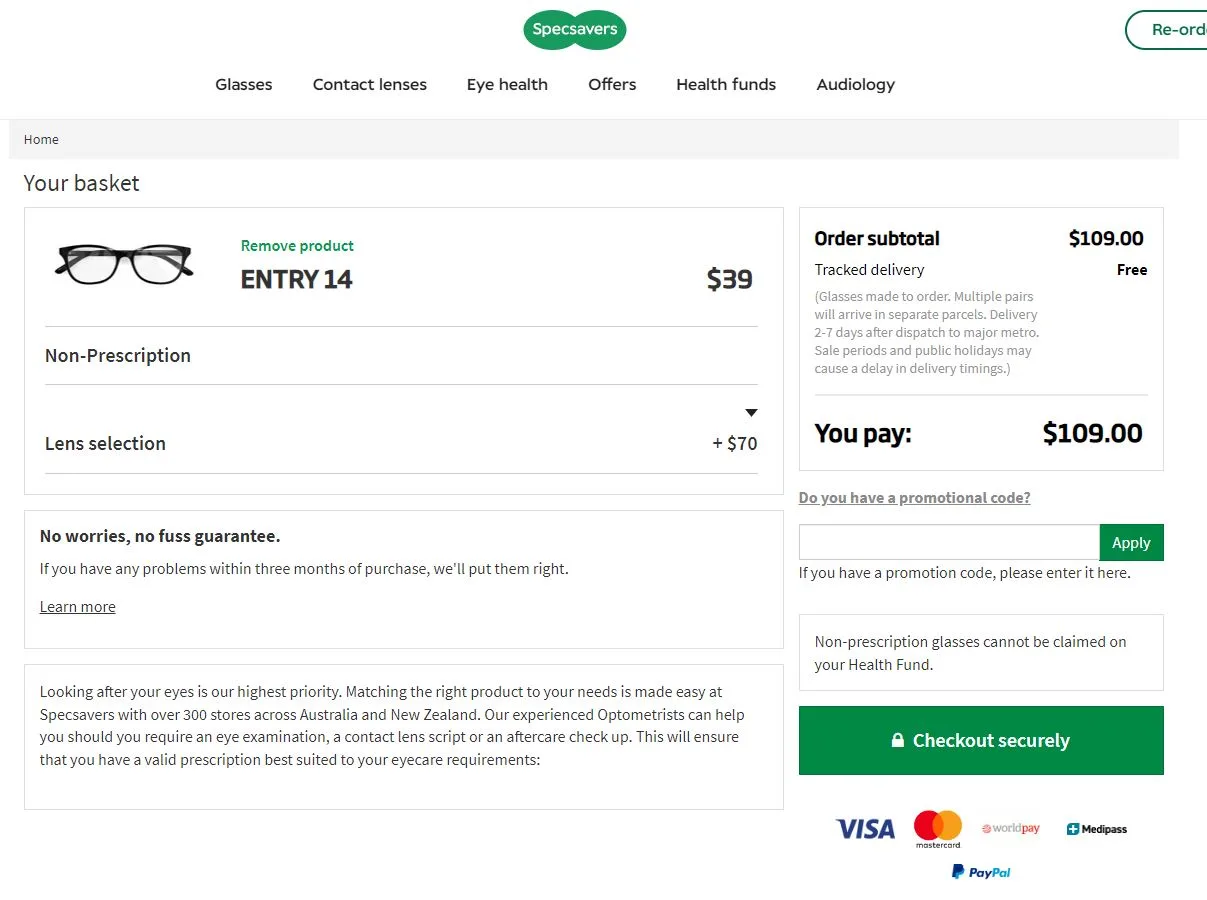Click the PayPal logo
Image resolution: width=1207 pixels, height=900 pixels.
coord(981,872)
